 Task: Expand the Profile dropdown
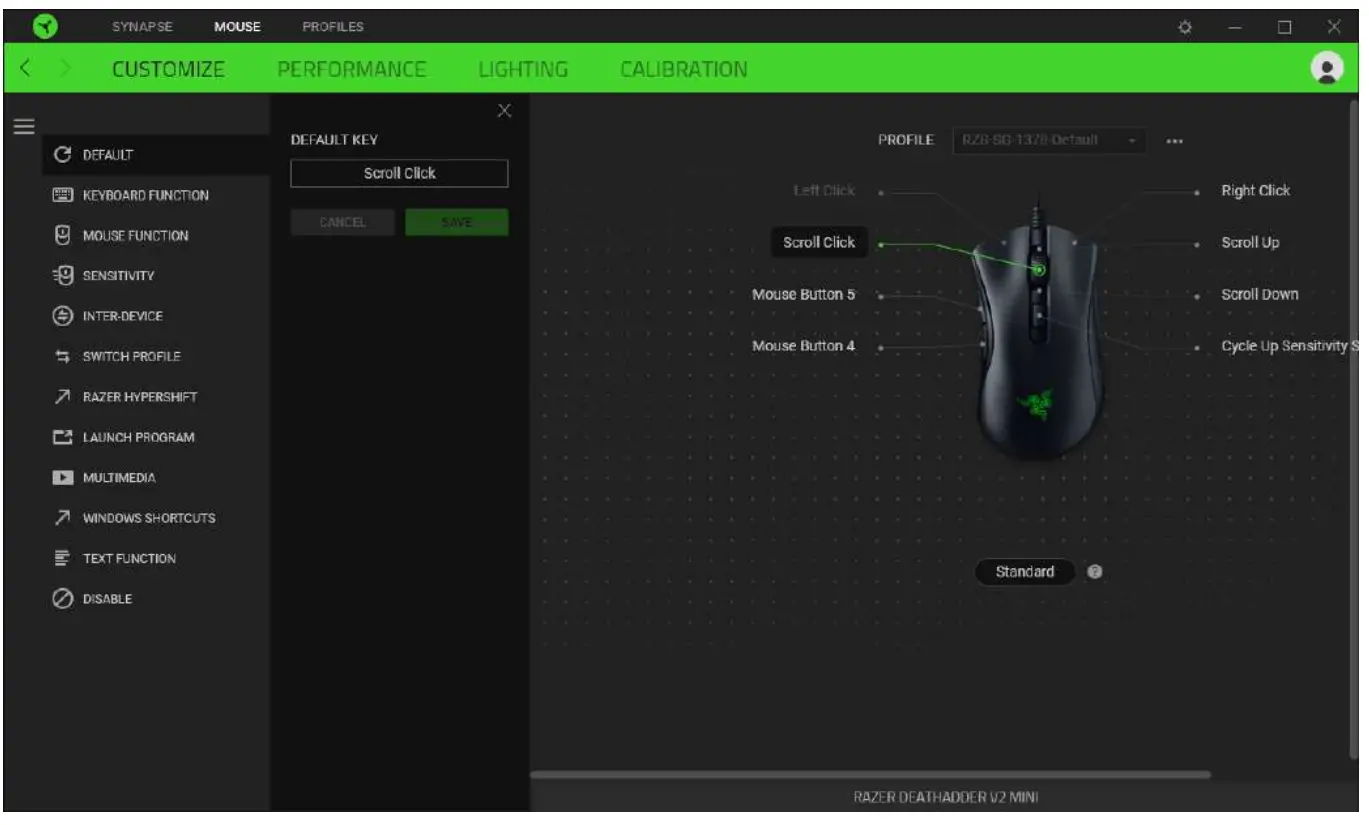click(x=1050, y=141)
